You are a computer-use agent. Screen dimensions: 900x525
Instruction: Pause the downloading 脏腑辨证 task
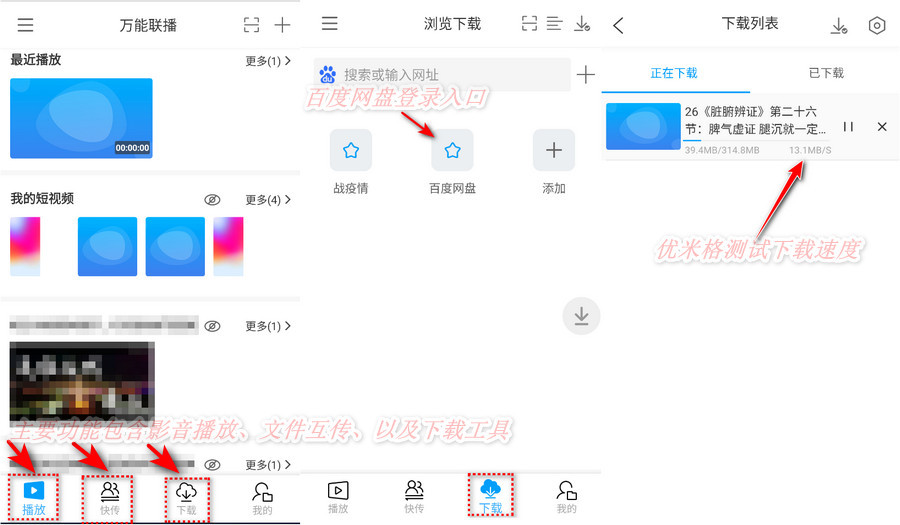pyautogui.click(x=848, y=127)
